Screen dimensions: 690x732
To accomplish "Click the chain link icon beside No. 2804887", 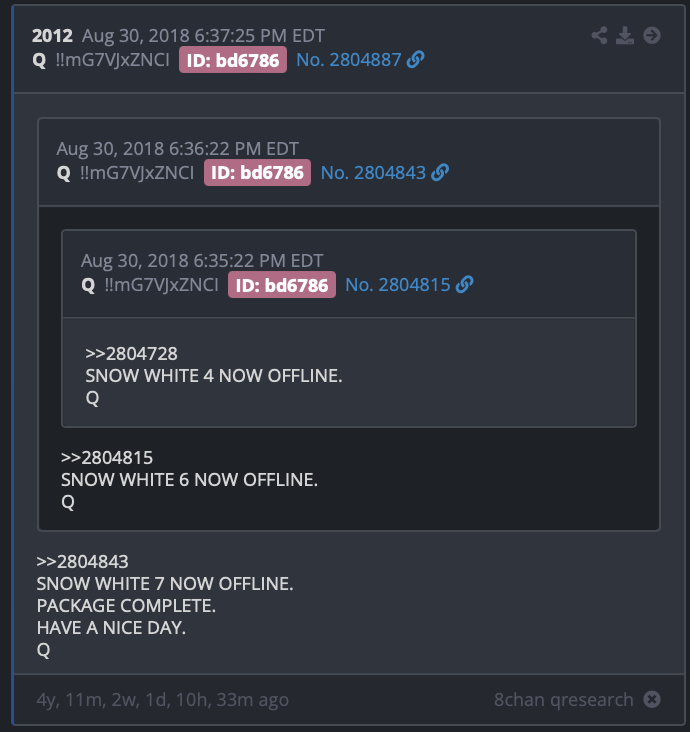I will tap(415, 59).
